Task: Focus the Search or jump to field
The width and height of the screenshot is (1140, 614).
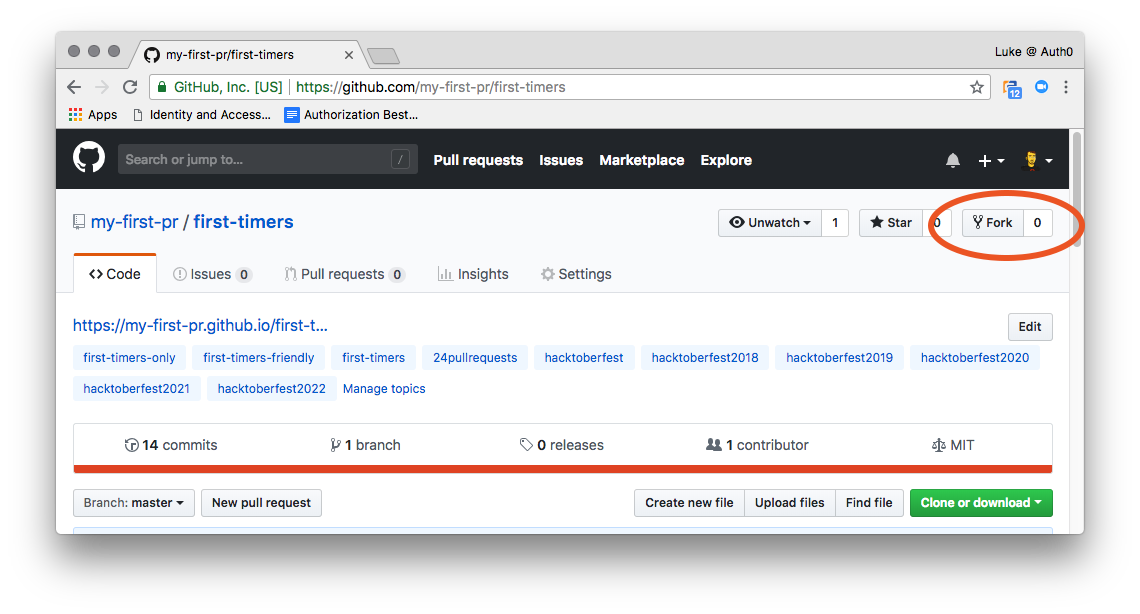Action: [268, 159]
